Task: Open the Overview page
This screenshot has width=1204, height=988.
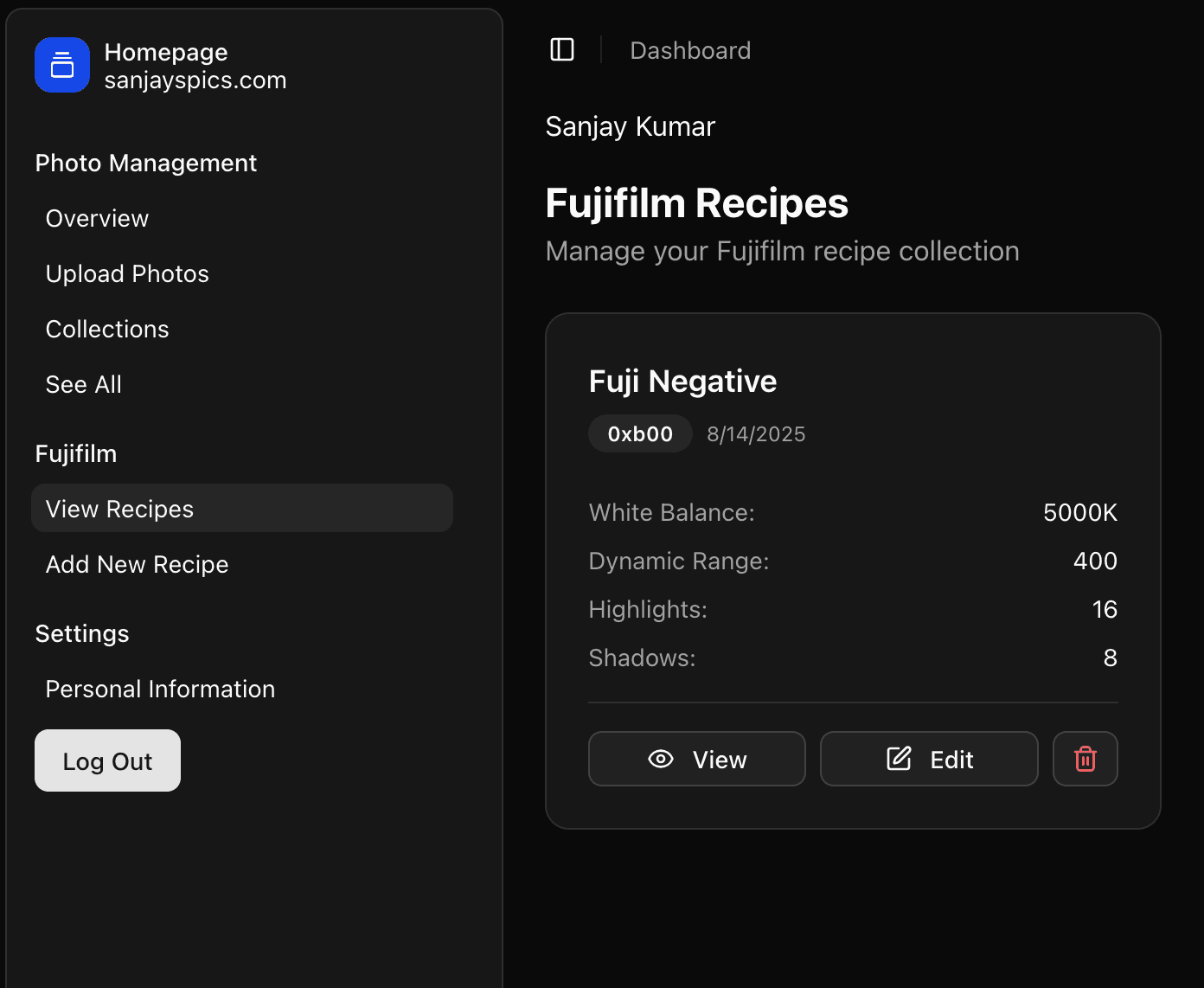Action: pos(242,218)
